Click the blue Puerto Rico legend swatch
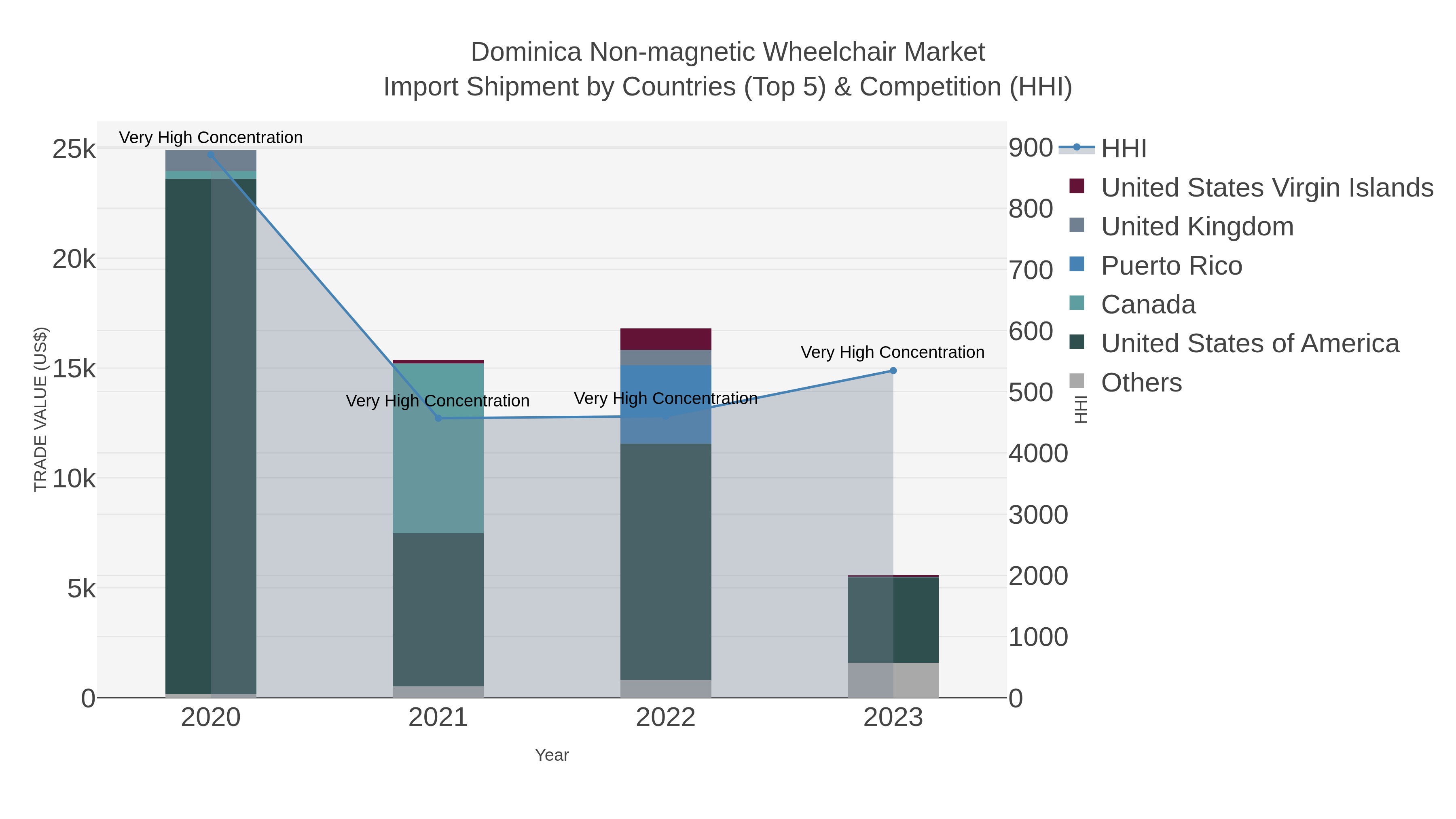The width and height of the screenshot is (1456, 819). point(1077,264)
